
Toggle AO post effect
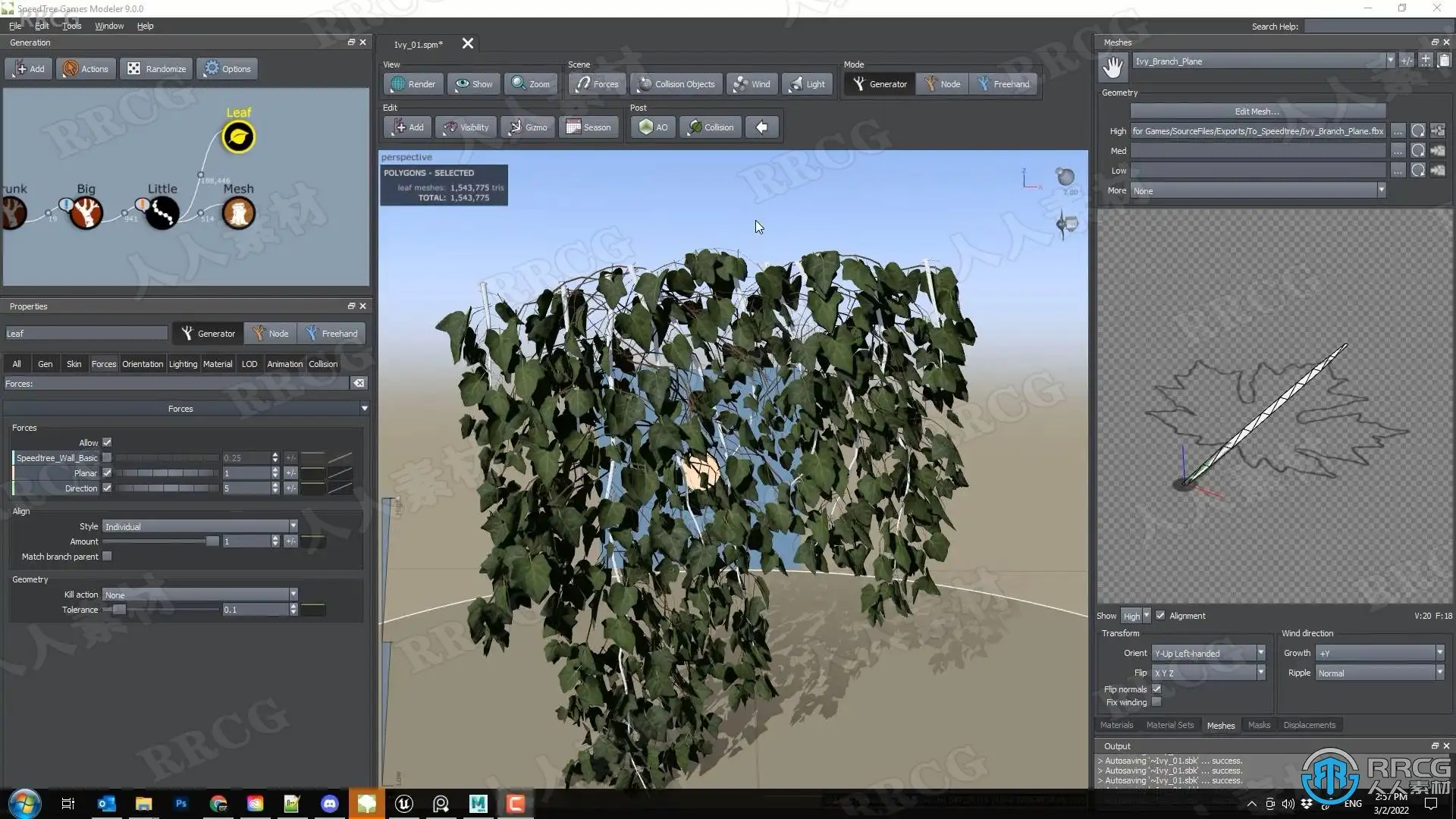(x=653, y=127)
